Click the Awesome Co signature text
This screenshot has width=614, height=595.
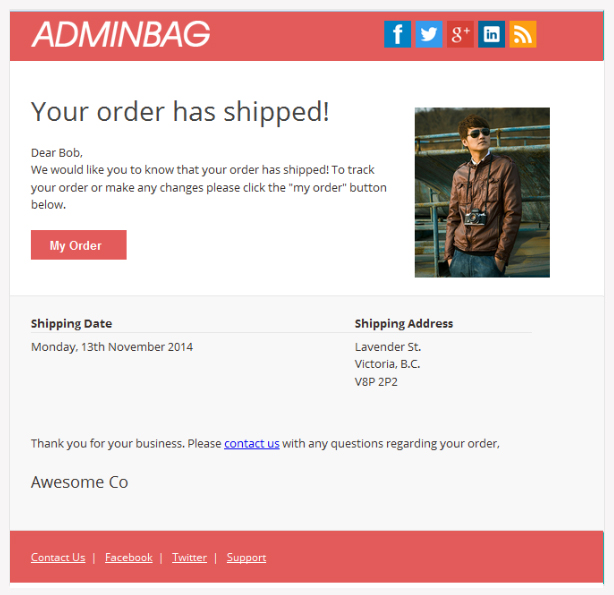(79, 482)
